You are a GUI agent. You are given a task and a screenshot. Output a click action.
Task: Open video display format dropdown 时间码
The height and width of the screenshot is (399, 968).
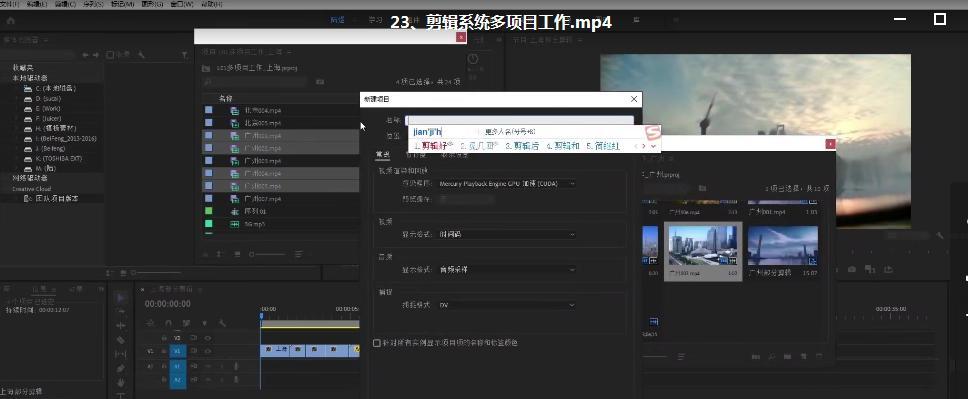tap(507, 235)
